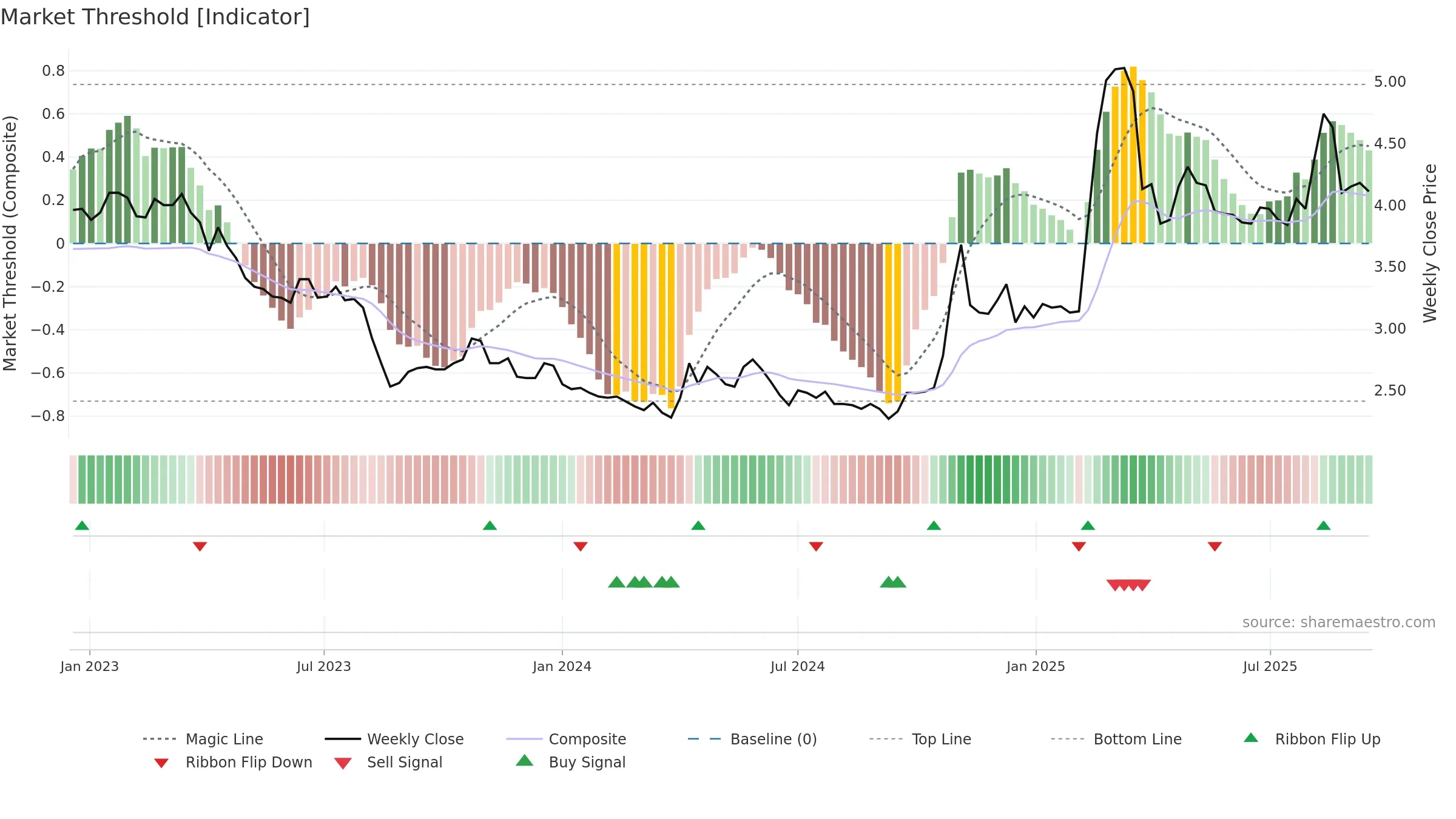The height and width of the screenshot is (819, 1456).
Task: Click the ribbon flip up marker near Jul 2025
Action: [x=1324, y=525]
